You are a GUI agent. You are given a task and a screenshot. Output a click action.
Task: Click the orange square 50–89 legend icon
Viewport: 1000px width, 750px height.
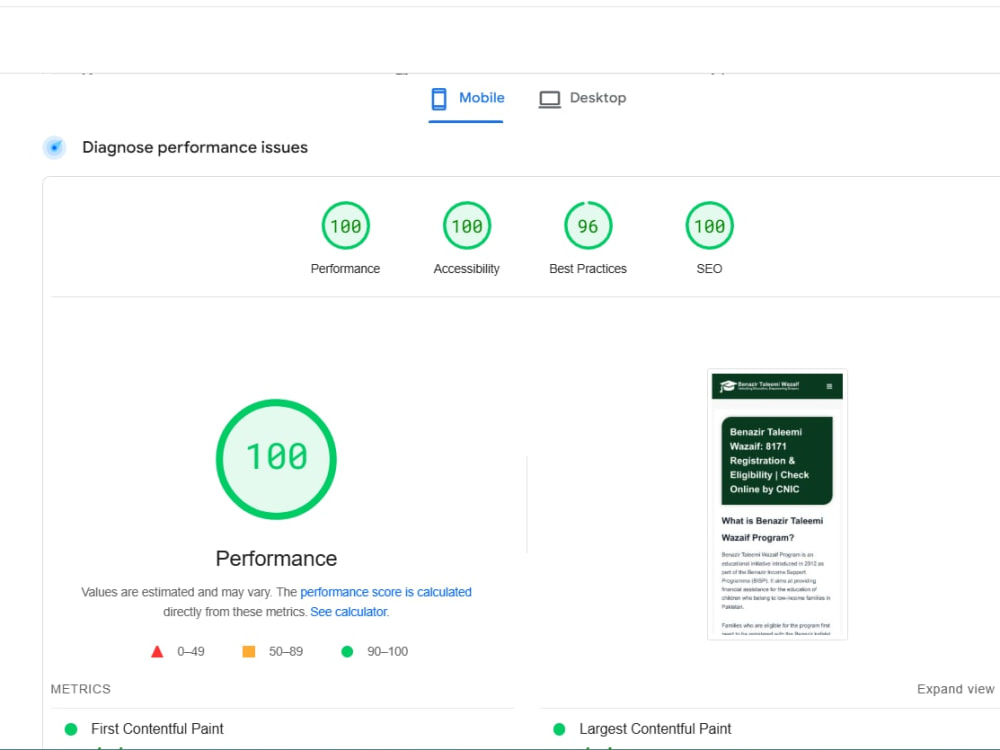(249, 651)
